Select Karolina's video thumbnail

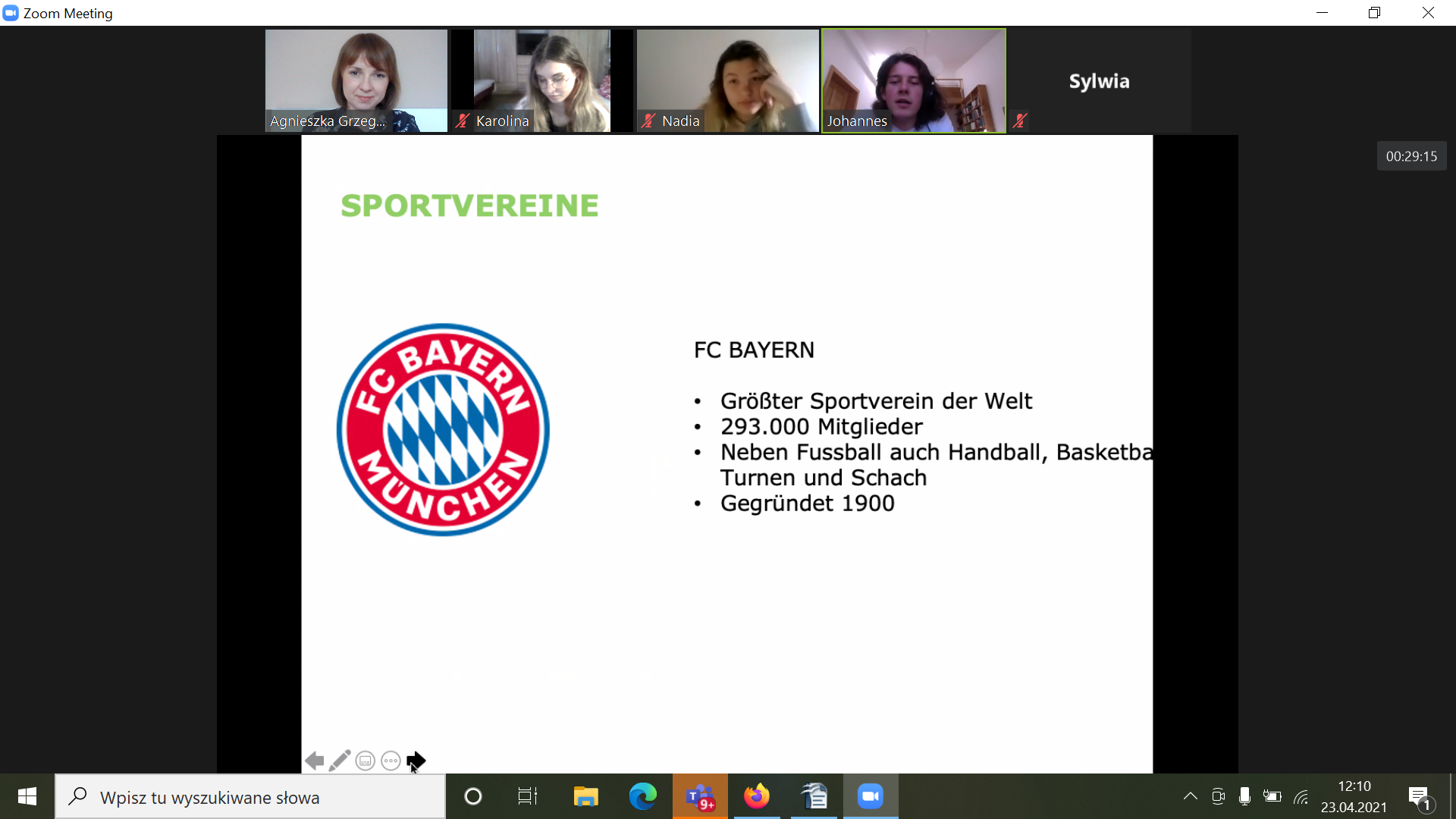coord(542,81)
